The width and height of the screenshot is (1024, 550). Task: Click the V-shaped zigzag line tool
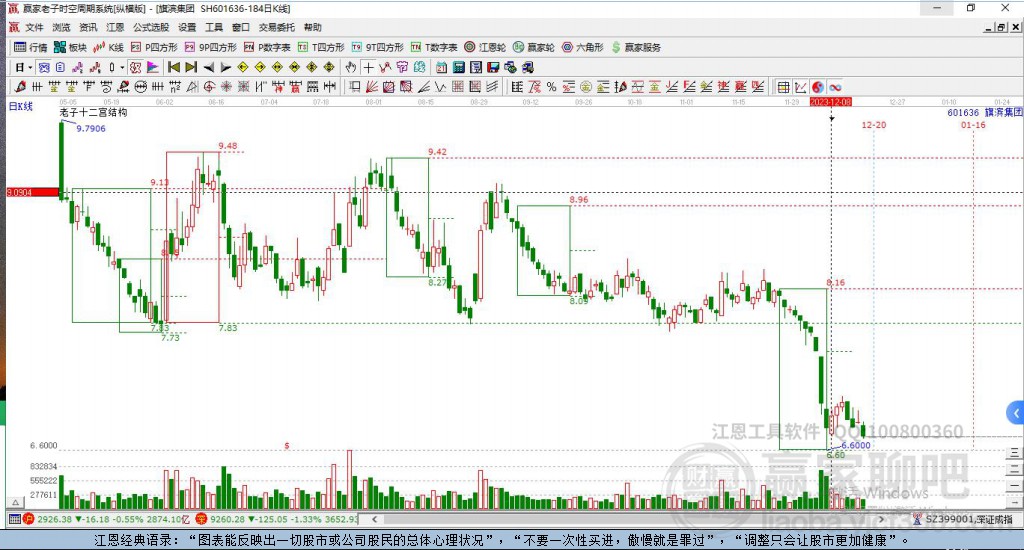click(441, 86)
